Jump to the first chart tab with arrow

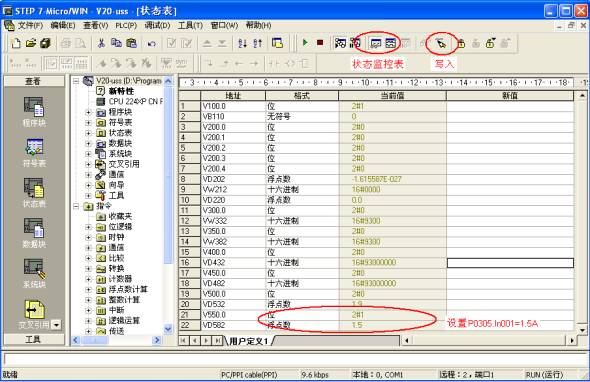[183, 341]
